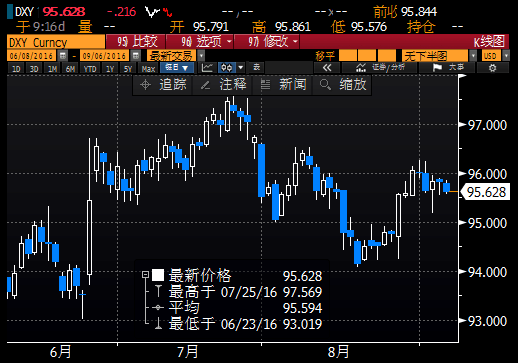Activate 注释 annotation pencil tool

(223, 85)
